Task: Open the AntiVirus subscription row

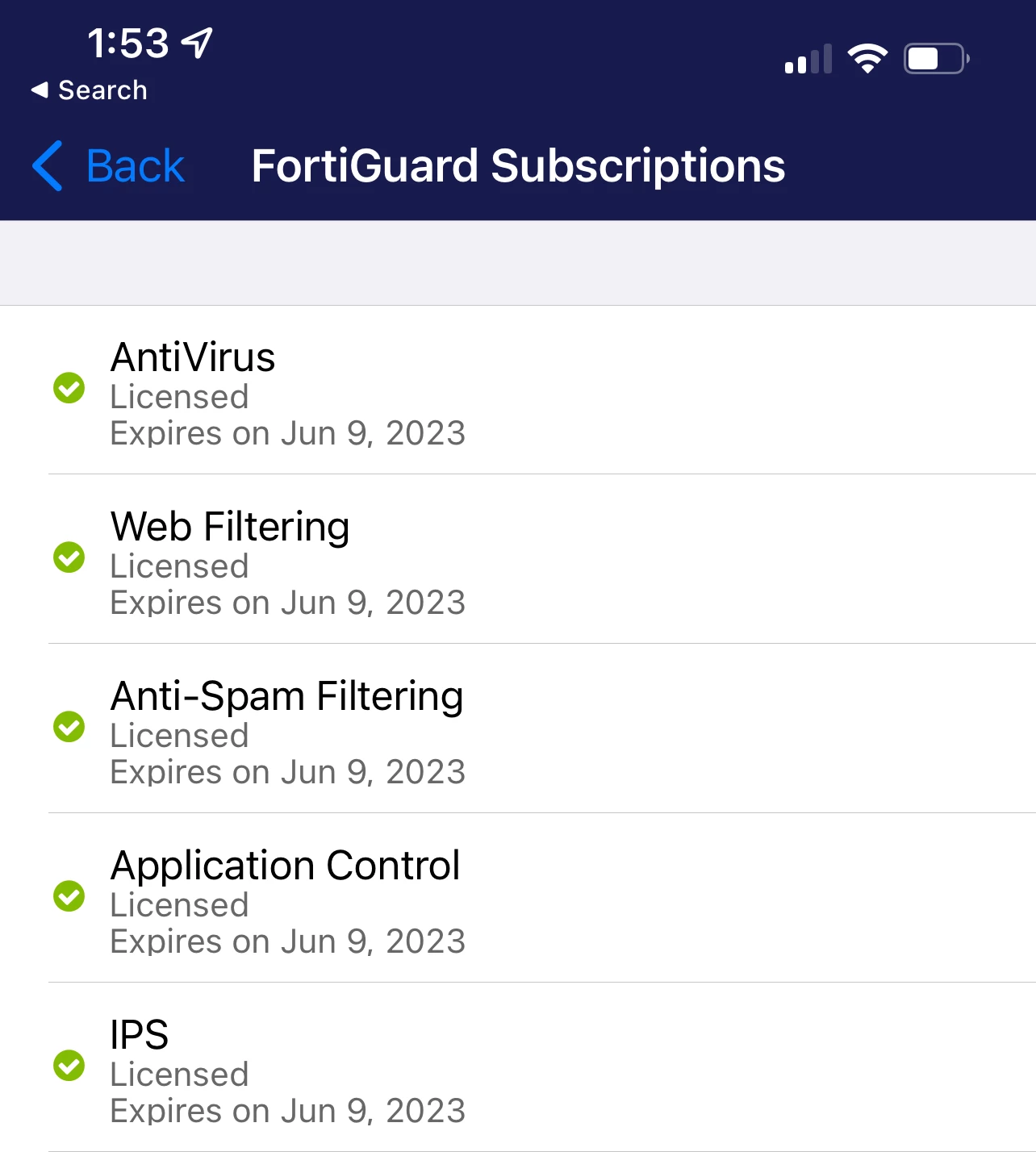Action: [x=518, y=390]
